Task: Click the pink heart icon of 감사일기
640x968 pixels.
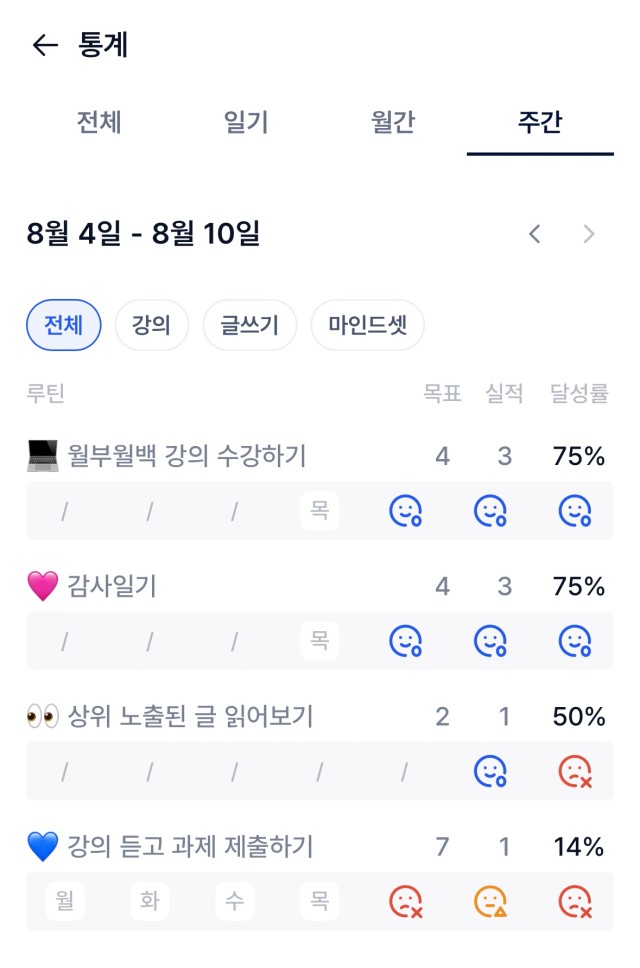Action: (43, 586)
